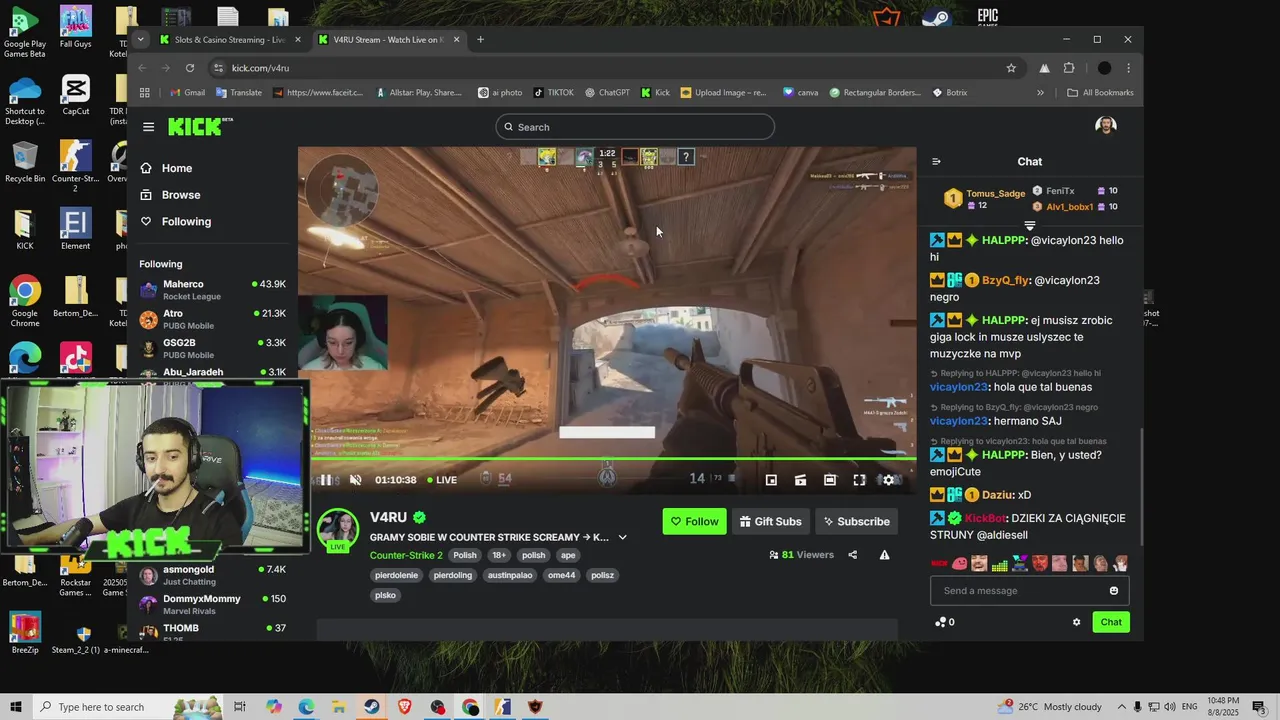Open the user profile avatar menu
Image resolution: width=1280 pixels, height=720 pixels.
(1105, 126)
